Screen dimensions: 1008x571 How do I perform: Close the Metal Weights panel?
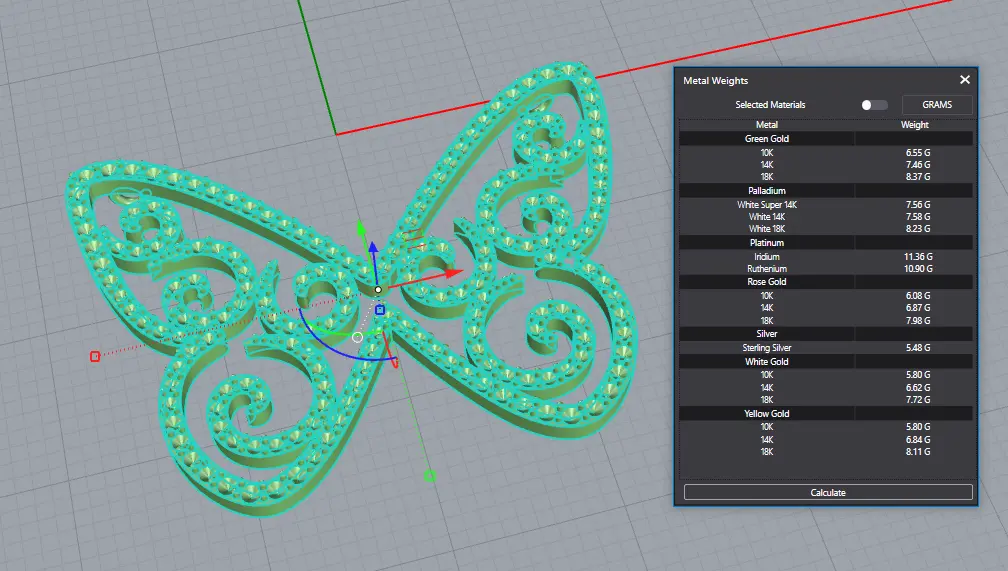pyautogui.click(x=965, y=80)
